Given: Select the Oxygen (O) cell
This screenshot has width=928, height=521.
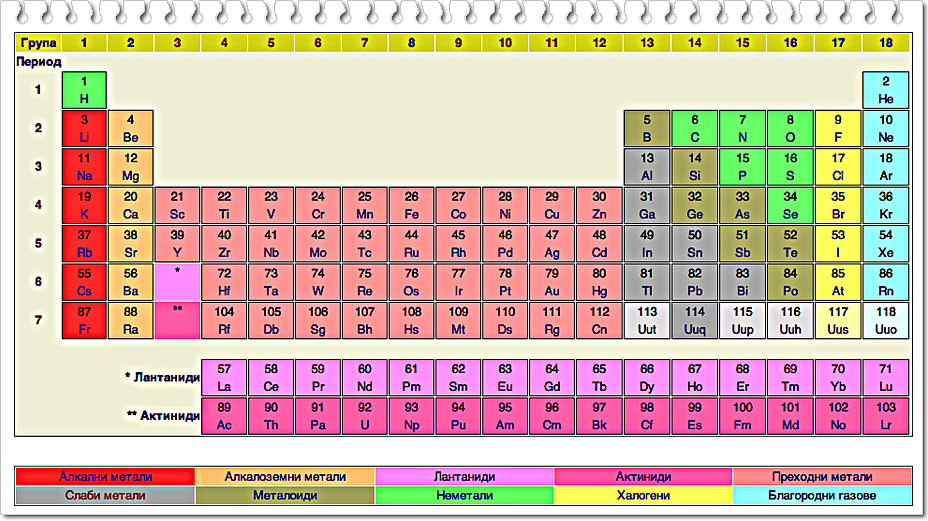Looking at the screenshot, I should tap(790, 128).
